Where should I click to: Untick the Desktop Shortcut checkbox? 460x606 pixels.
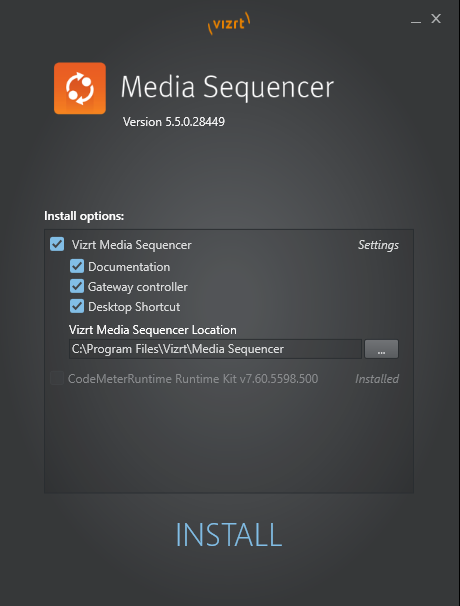click(77, 306)
